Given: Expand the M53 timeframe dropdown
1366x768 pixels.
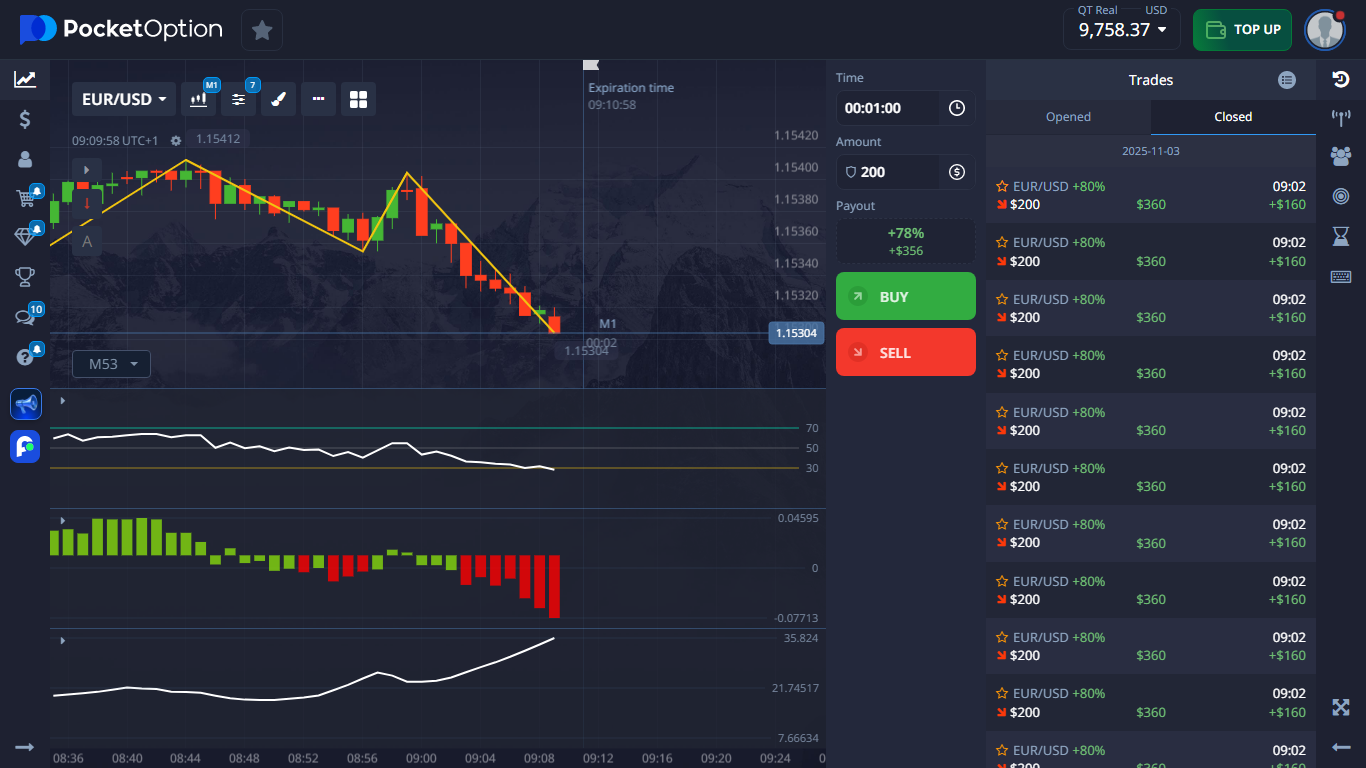Looking at the screenshot, I should [110, 363].
